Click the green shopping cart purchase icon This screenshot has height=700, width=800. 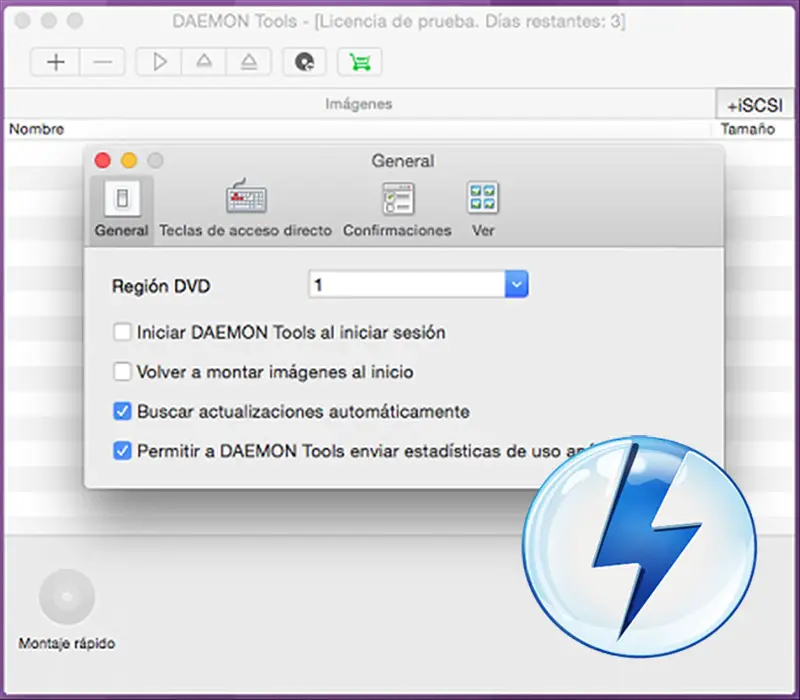click(360, 62)
